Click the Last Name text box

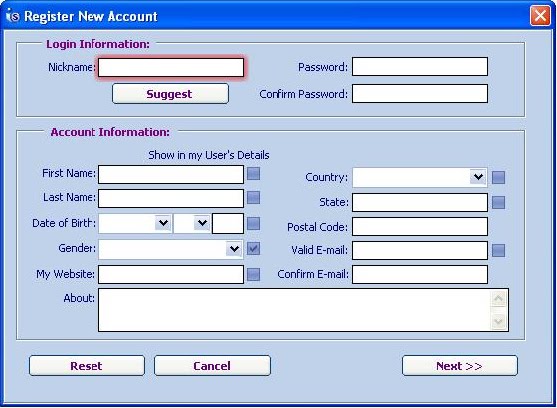tap(171, 198)
